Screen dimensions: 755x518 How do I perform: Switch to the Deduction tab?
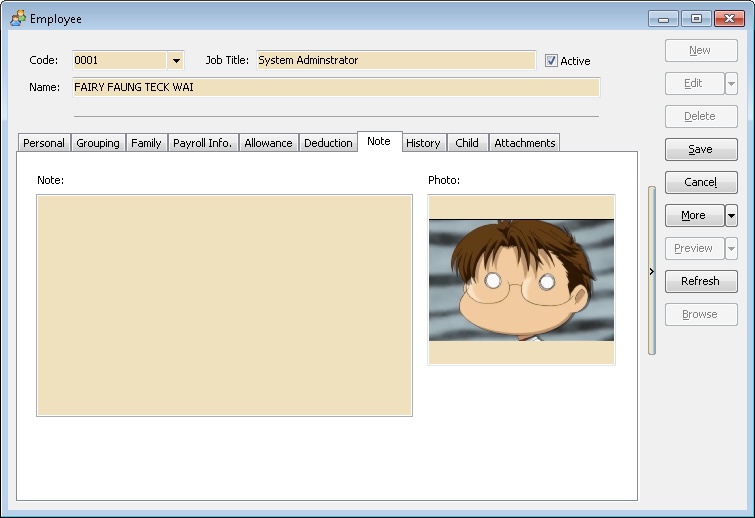coord(328,143)
